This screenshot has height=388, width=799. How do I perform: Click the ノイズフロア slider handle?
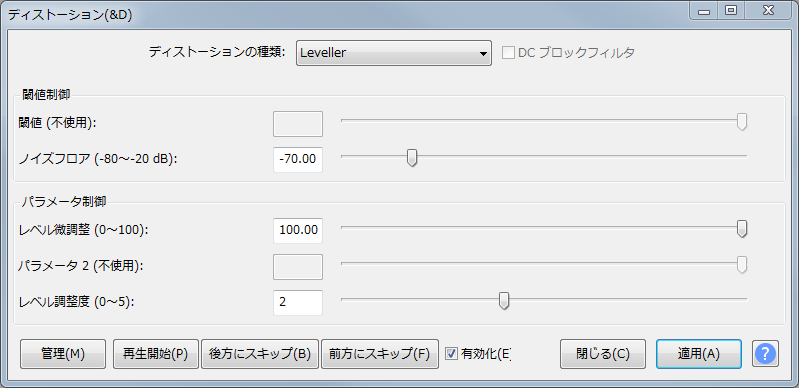pos(412,158)
